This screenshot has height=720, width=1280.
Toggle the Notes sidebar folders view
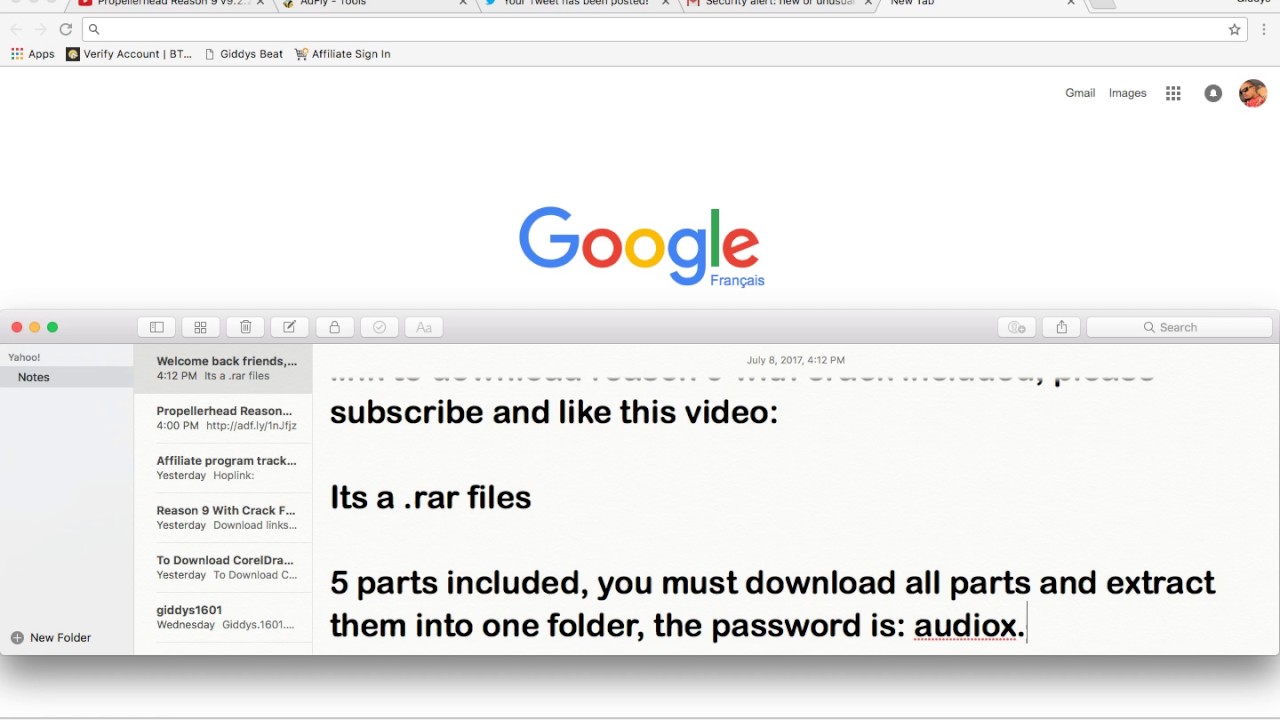(x=157, y=327)
